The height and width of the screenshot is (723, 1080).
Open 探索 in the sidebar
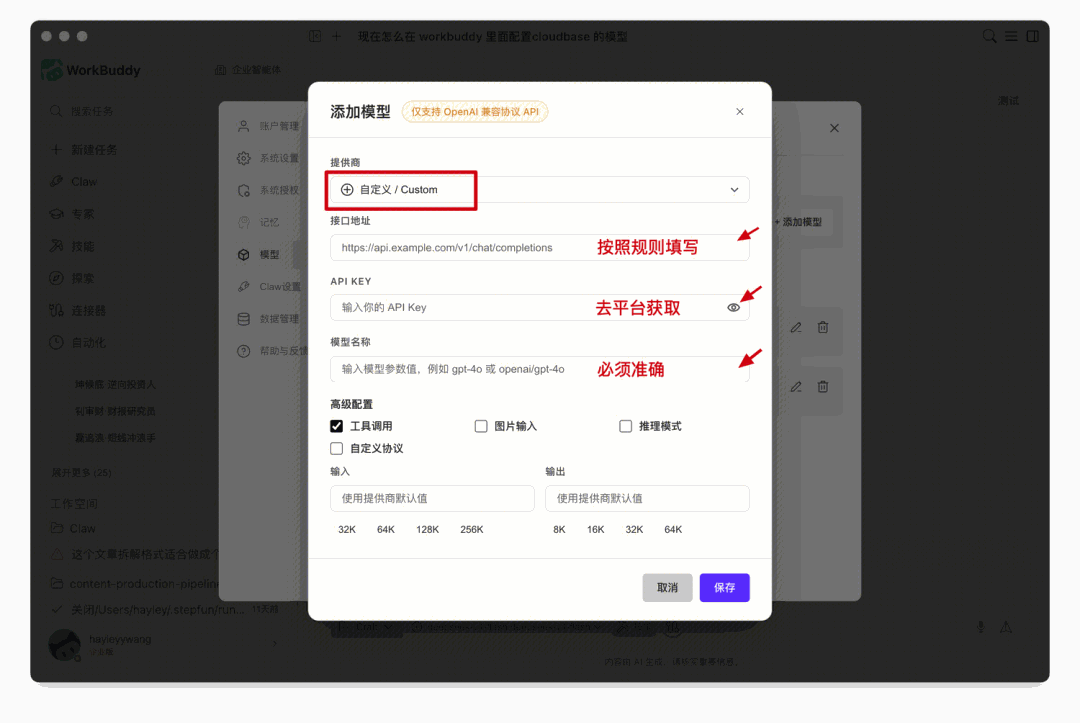pyautogui.click(x=72, y=278)
